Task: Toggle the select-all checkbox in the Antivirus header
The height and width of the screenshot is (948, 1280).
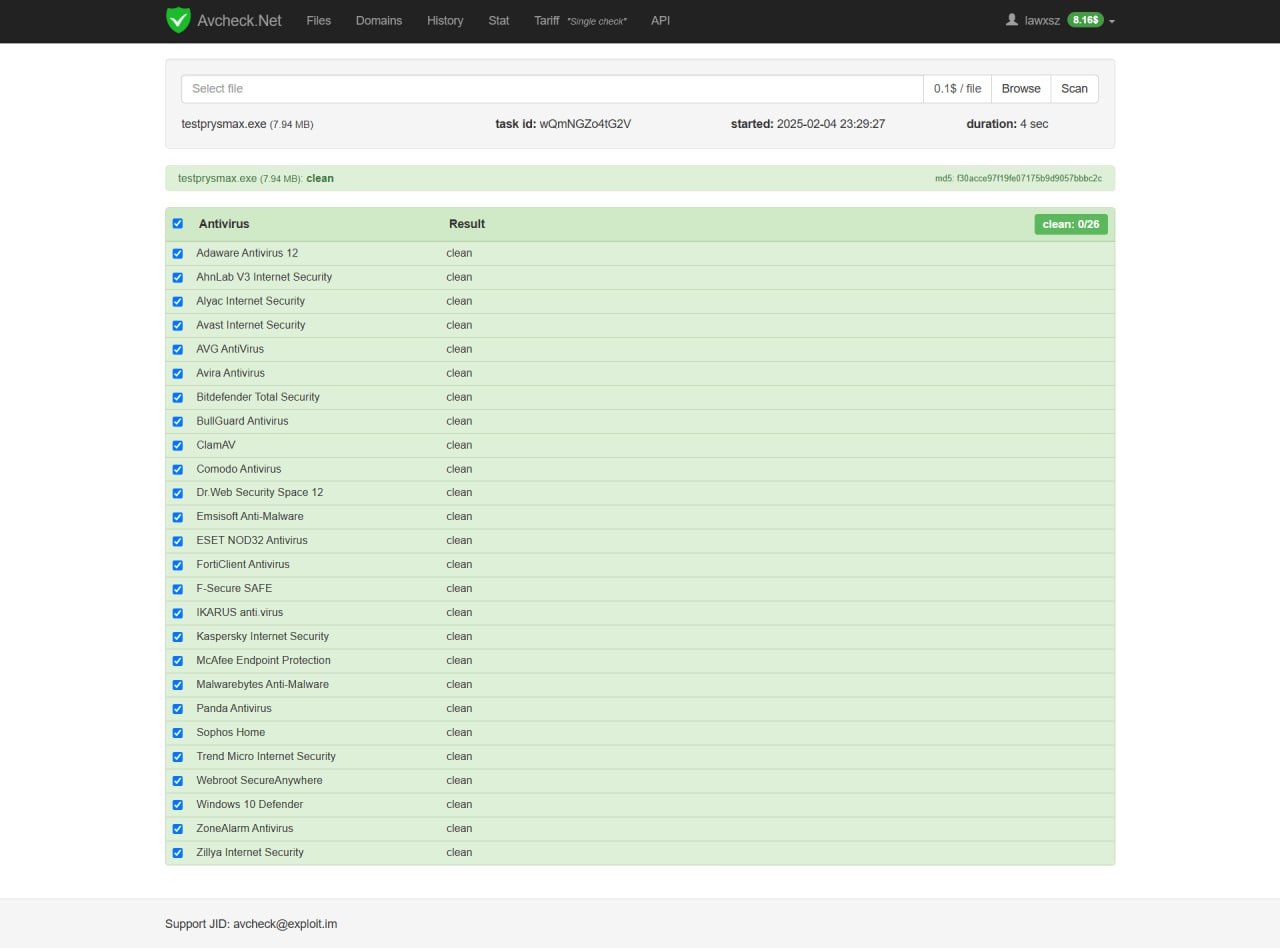Action: tap(178, 224)
